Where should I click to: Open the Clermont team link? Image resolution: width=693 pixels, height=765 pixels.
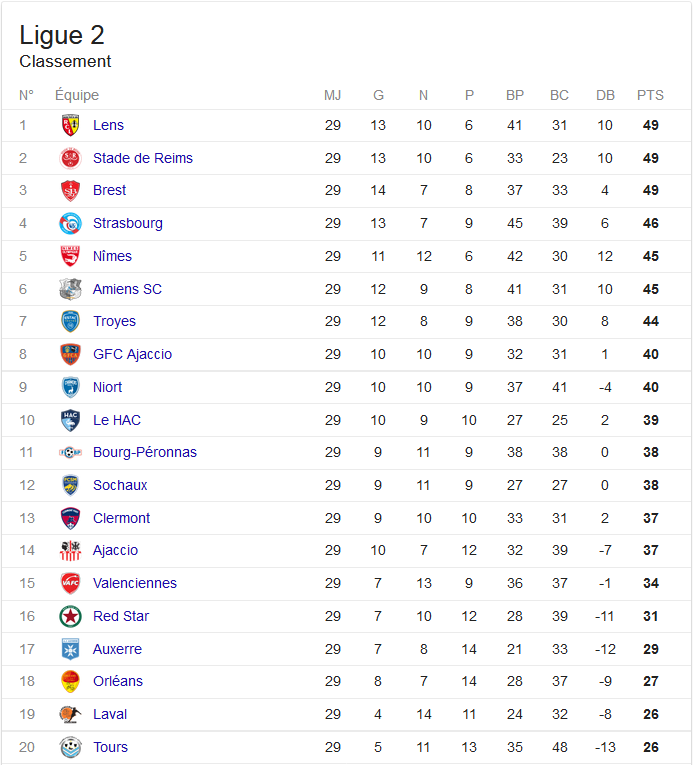coord(122,518)
